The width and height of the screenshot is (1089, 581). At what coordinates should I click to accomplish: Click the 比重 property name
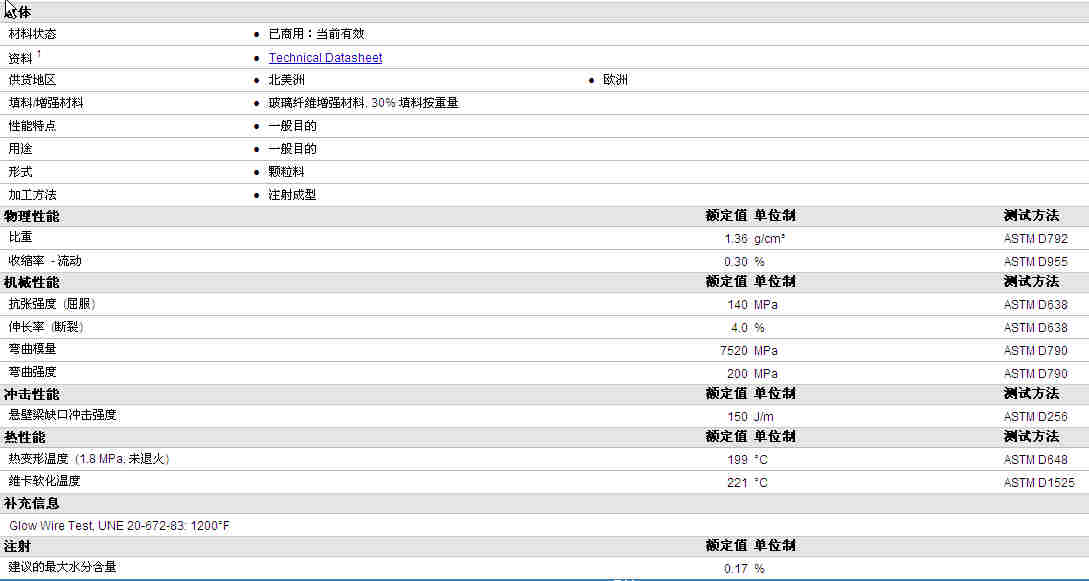pos(20,237)
